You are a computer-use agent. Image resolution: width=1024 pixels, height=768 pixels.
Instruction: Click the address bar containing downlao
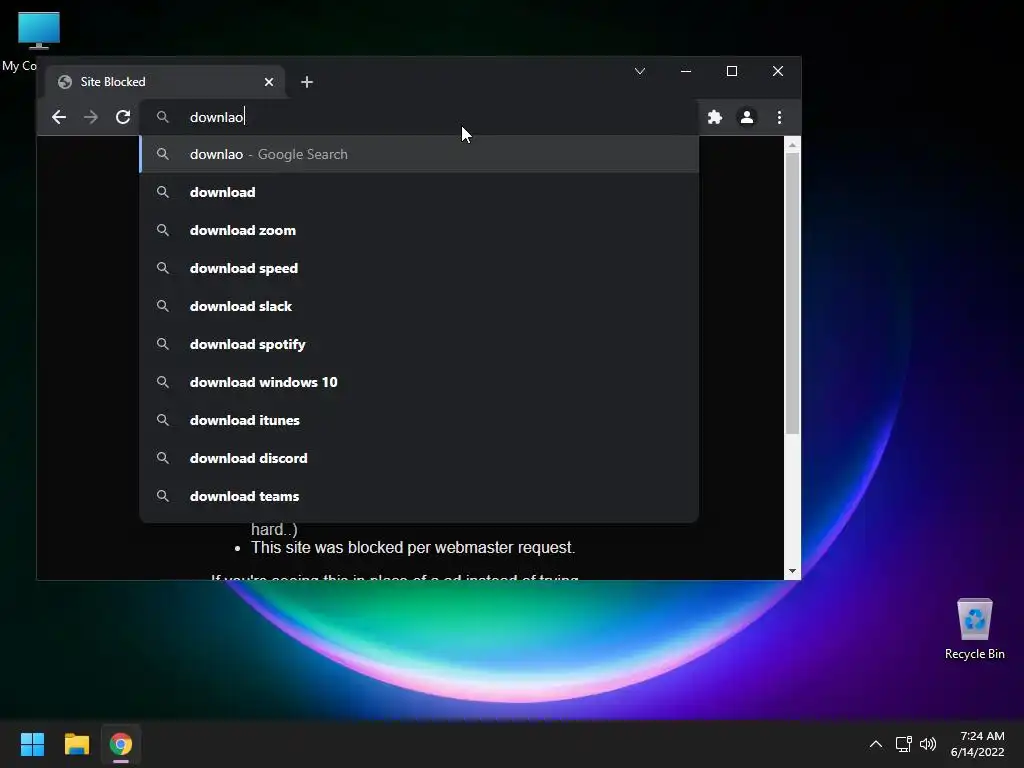click(x=419, y=117)
